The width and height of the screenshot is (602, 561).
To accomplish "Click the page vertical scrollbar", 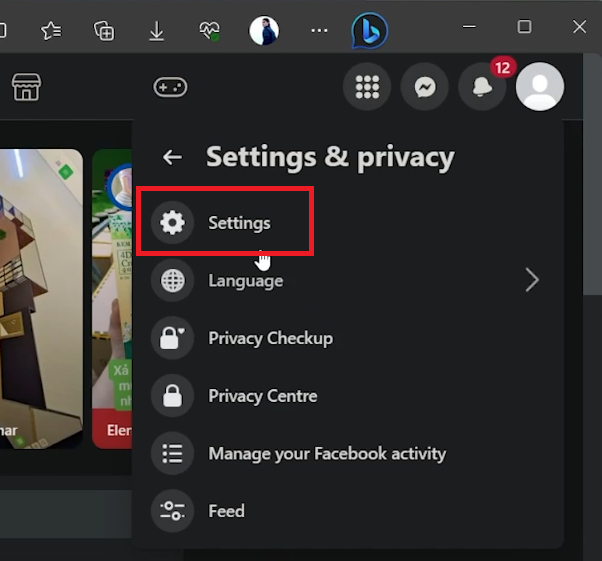I will click(592, 175).
